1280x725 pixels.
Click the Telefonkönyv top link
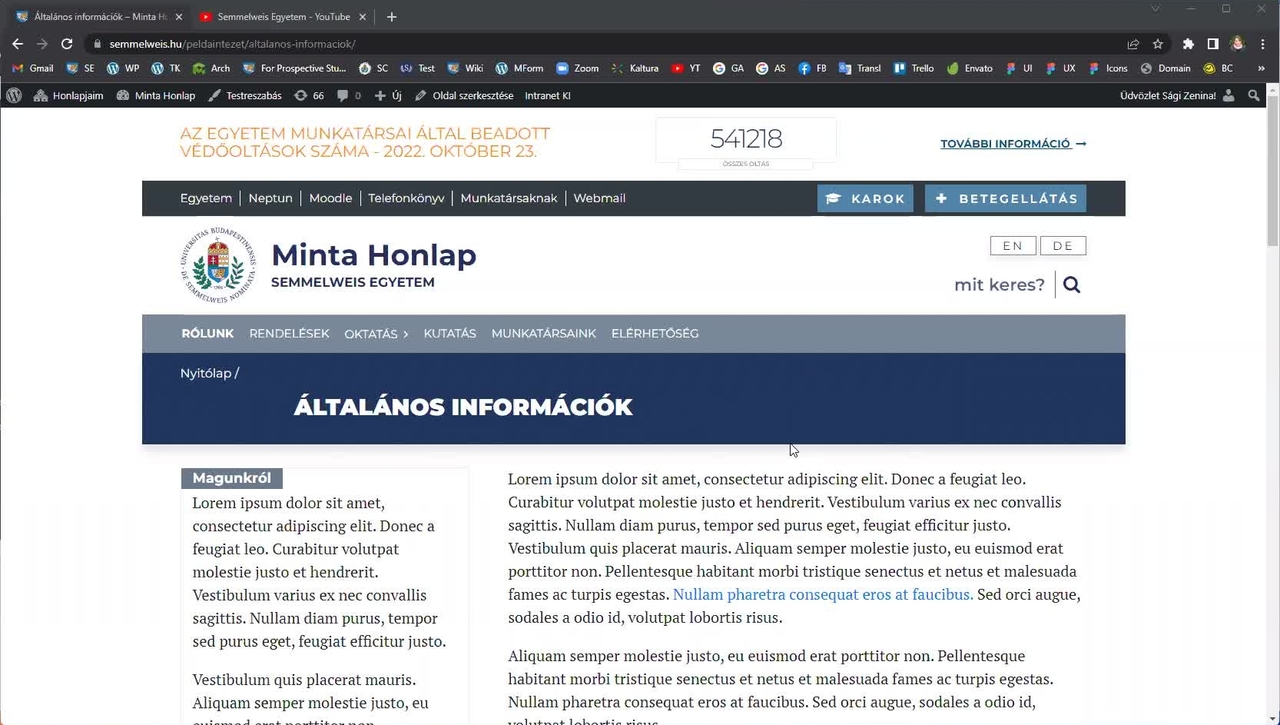(406, 198)
